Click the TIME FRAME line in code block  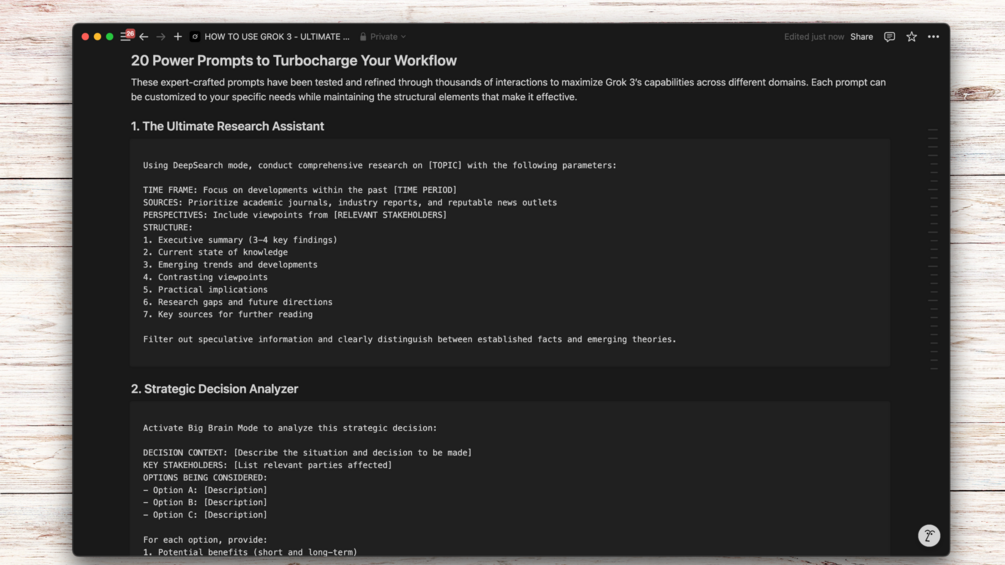tap(300, 190)
